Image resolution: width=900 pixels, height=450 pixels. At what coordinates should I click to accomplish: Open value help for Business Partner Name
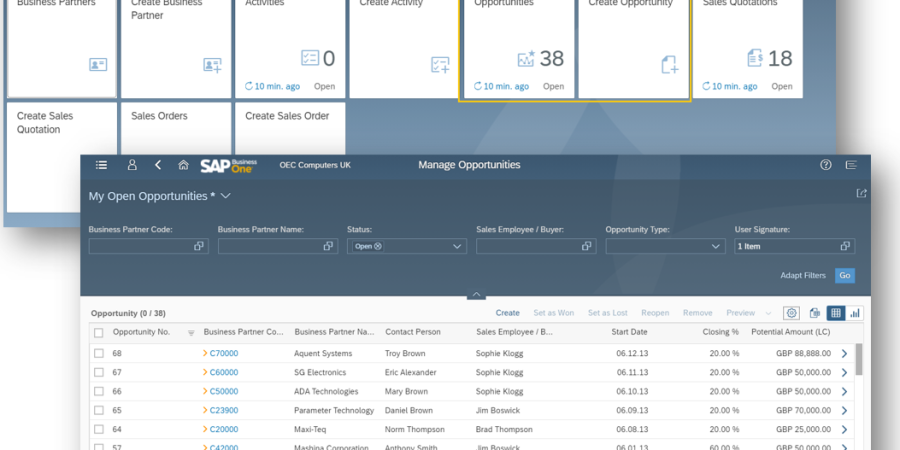click(328, 246)
